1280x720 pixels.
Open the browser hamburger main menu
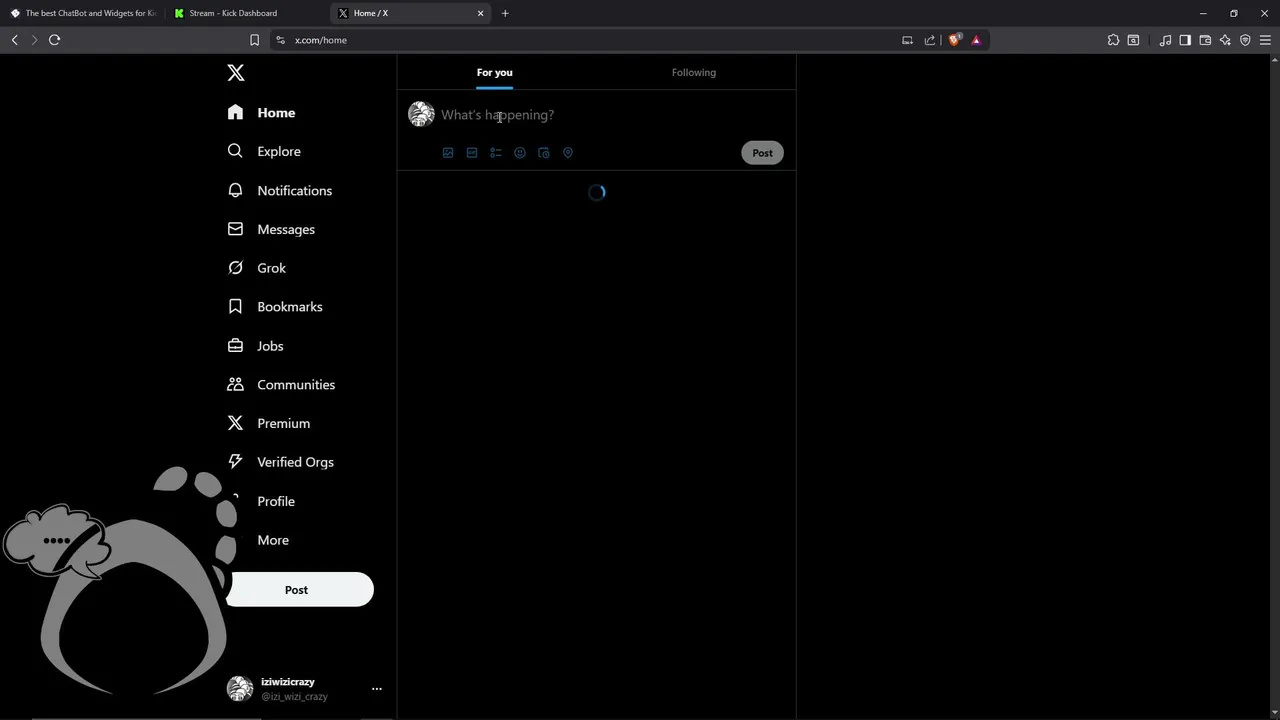(1265, 40)
